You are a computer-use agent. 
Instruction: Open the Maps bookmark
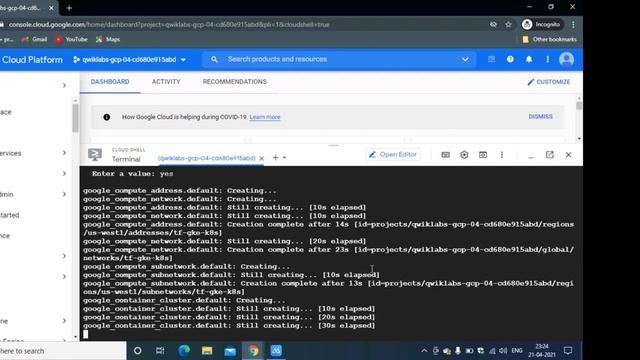coord(108,39)
